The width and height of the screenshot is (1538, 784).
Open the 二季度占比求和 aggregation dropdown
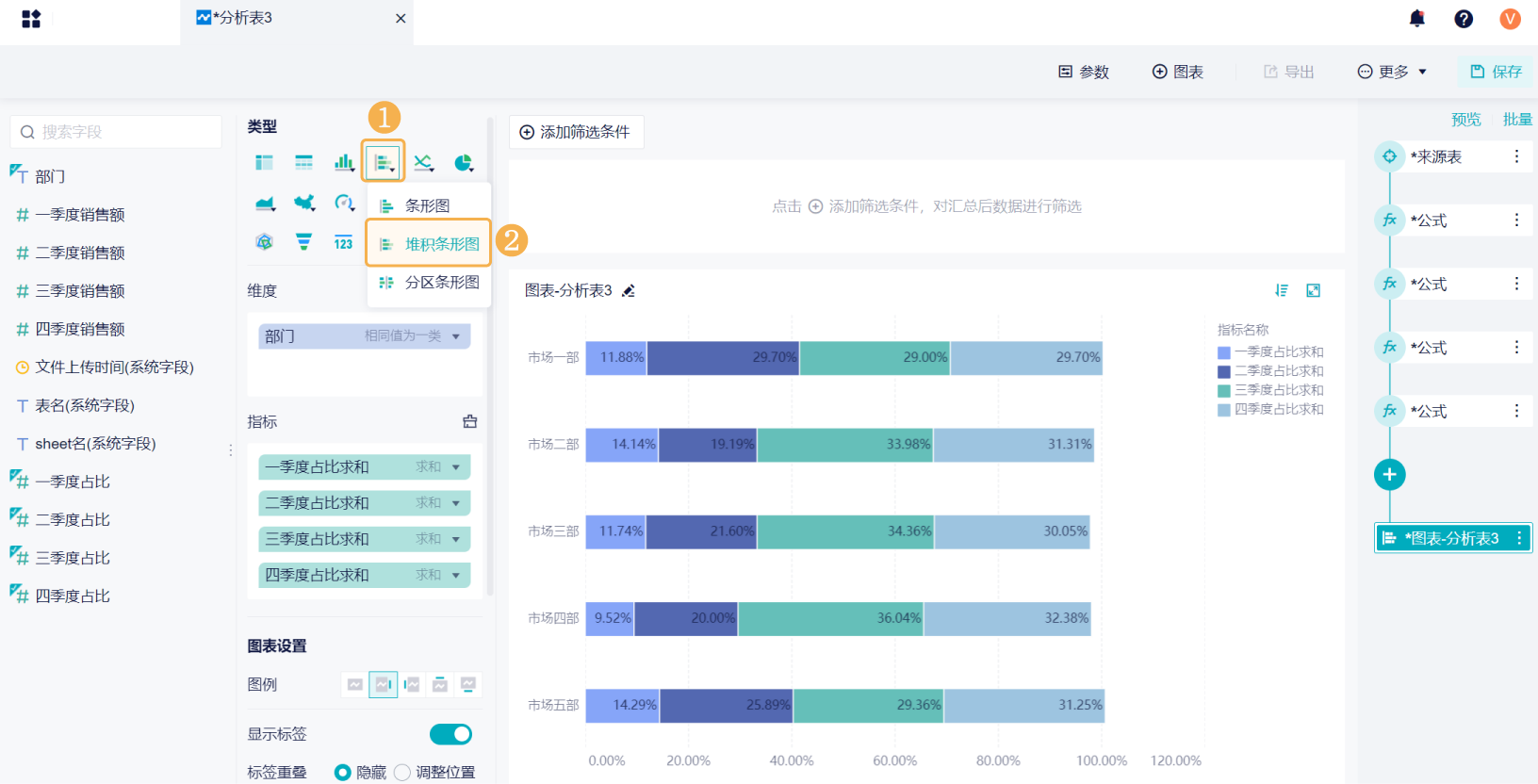pyautogui.click(x=456, y=503)
